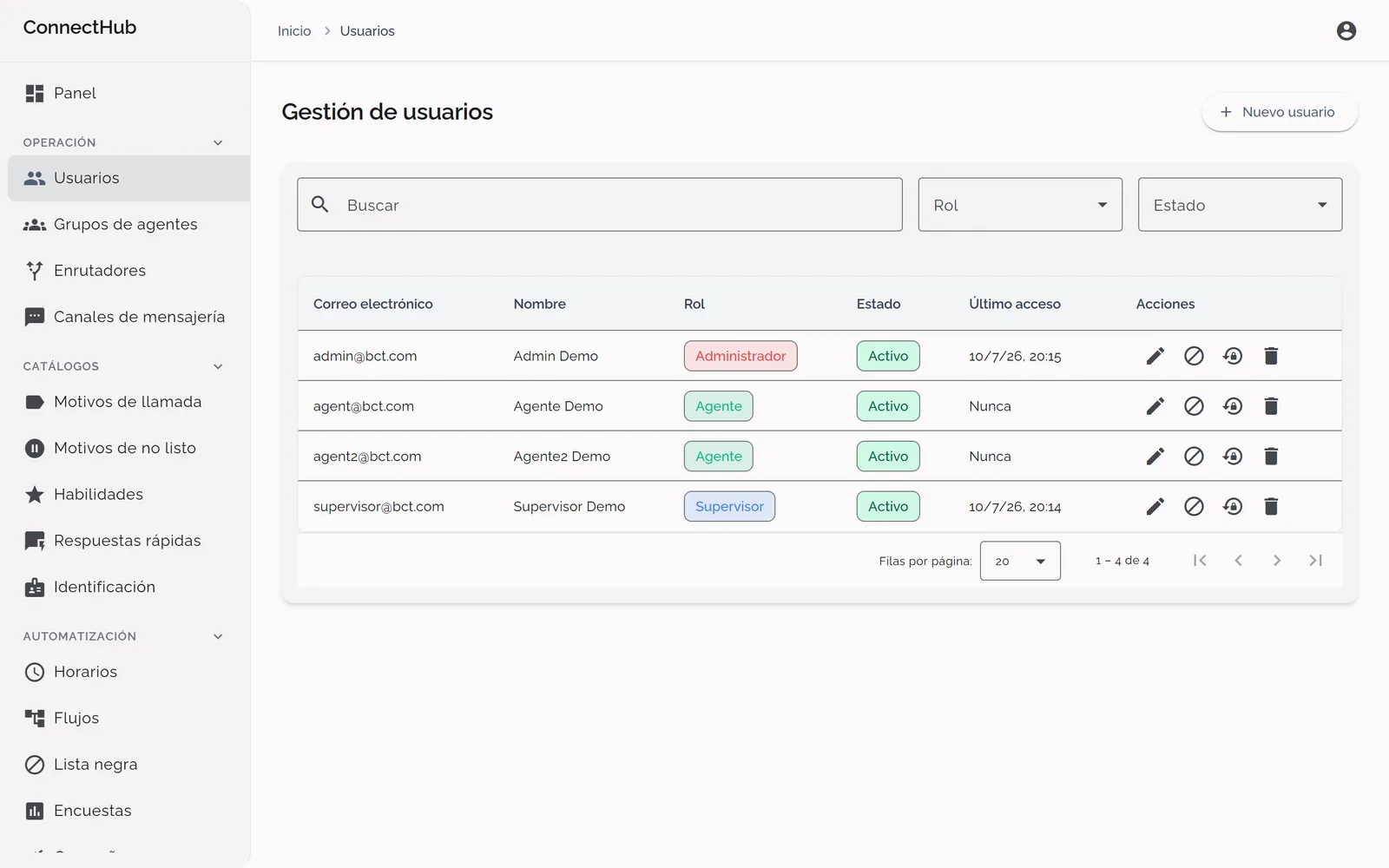Image resolution: width=1389 pixels, height=868 pixels.
Task: Edit the agent2@bct.com user
Action: pos(1155,457)
